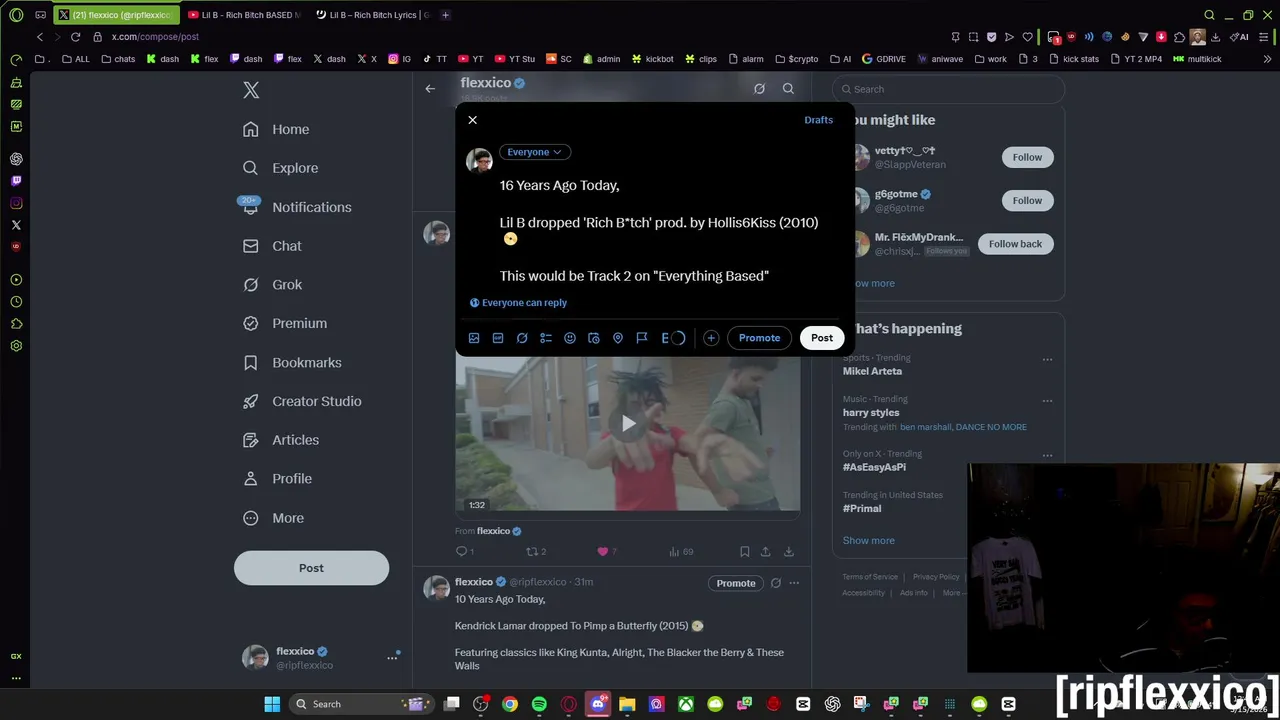Tag a location with pin icon
The width and height of the screenshot is (1280, 720).
618,338
